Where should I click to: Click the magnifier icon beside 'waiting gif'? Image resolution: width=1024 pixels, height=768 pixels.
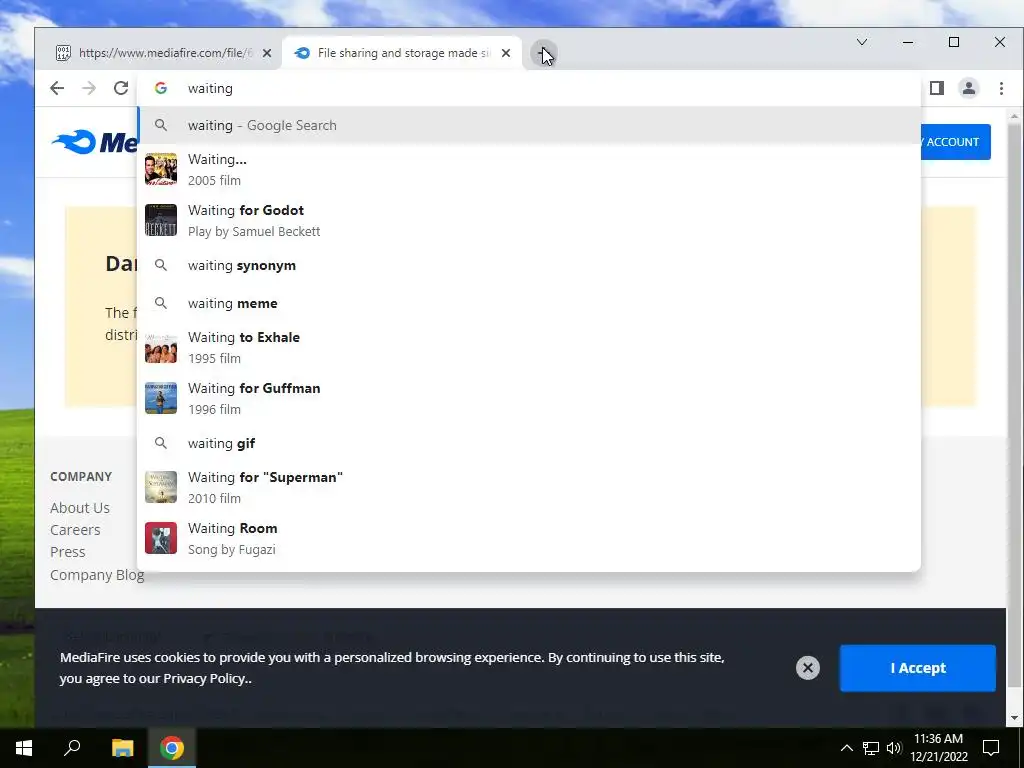161,443
